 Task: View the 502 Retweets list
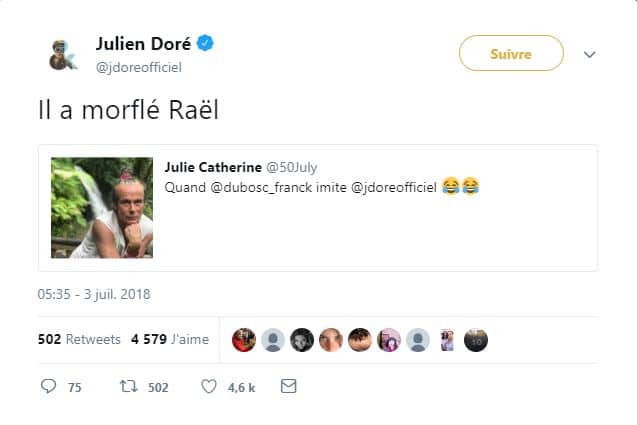(x=79, y=340)
